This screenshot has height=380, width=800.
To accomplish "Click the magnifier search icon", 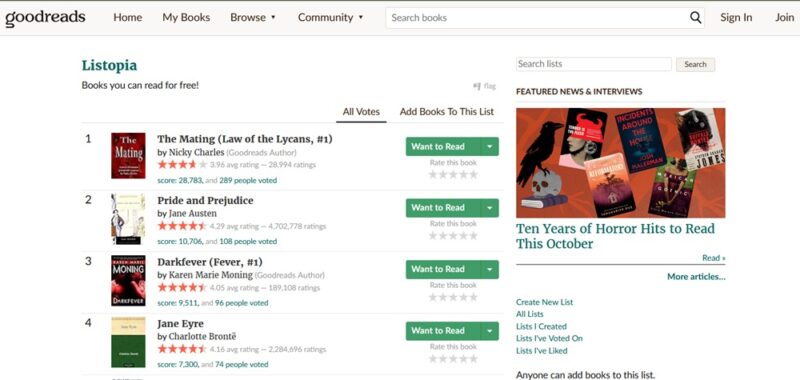I will click(x=695, y=18).
